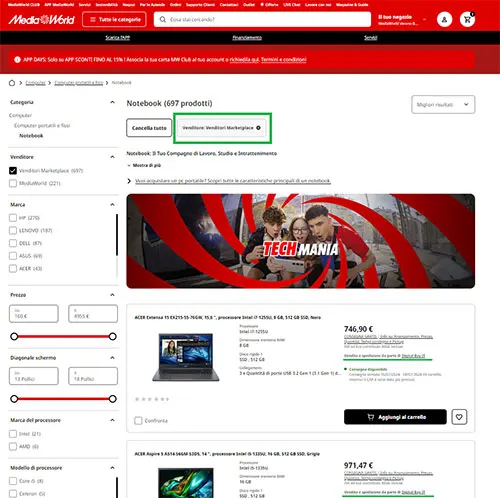
Task: Click Prezzo minimum 160 € field
Action: (34, 314)
